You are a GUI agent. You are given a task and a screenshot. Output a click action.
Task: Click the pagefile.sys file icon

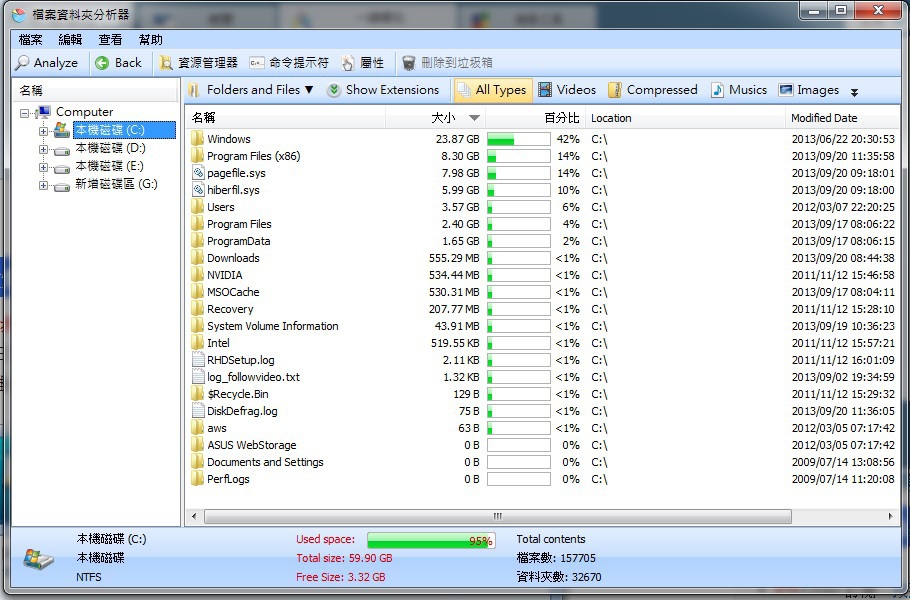[x=198, y=172]
